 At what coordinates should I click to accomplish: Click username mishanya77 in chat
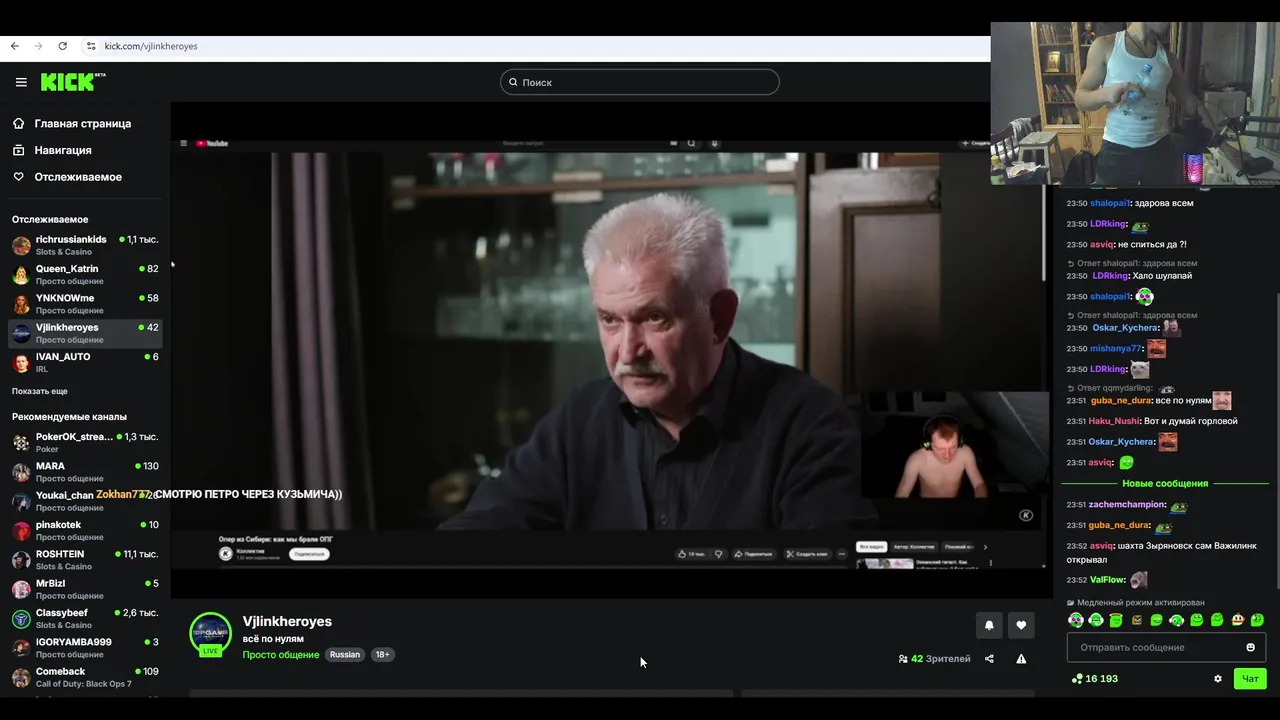[x=1115, y=349]
